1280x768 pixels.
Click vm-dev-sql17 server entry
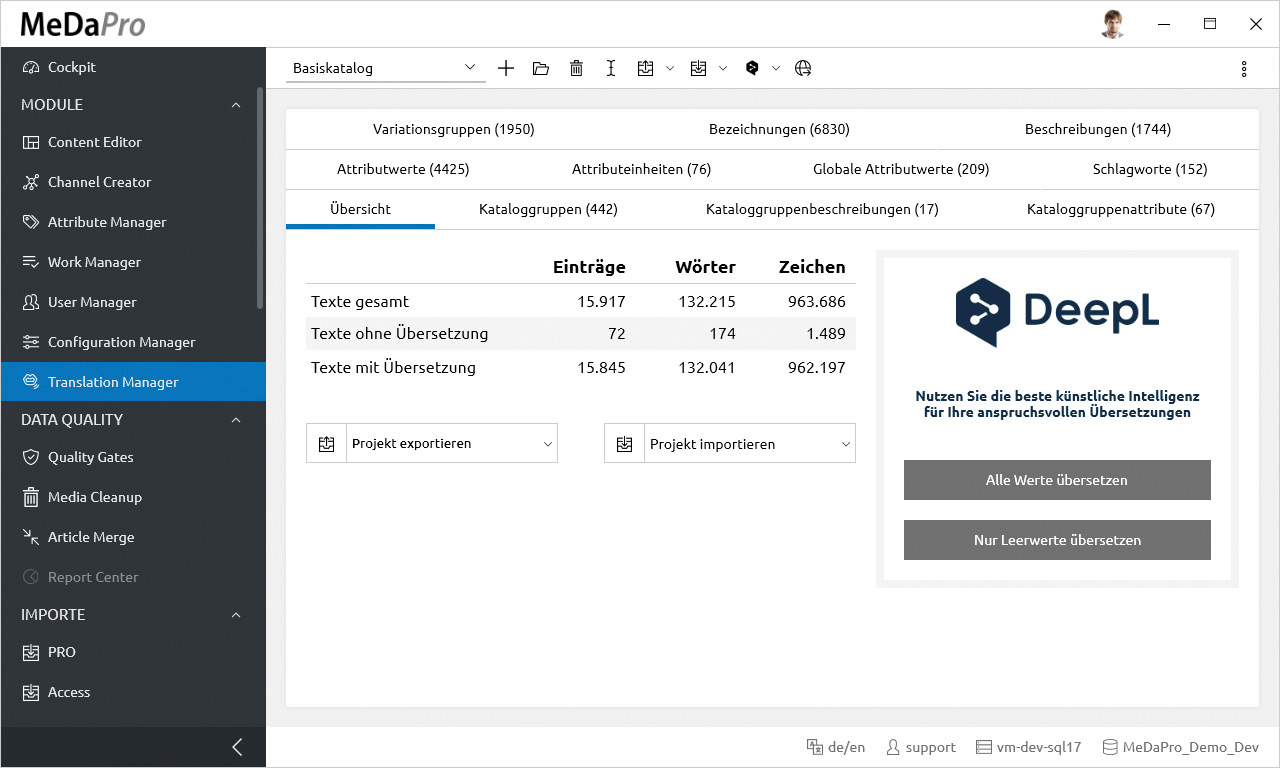pyautogui.click(x=1029, y=747)
